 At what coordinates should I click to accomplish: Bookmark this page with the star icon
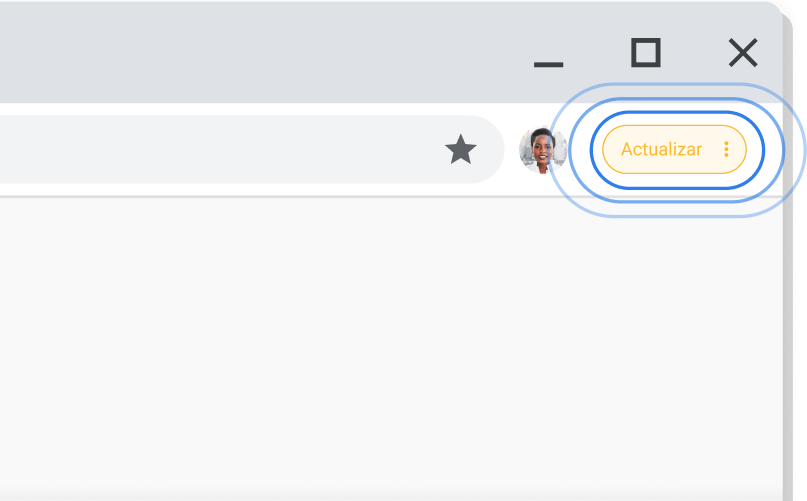click(460, 150)
